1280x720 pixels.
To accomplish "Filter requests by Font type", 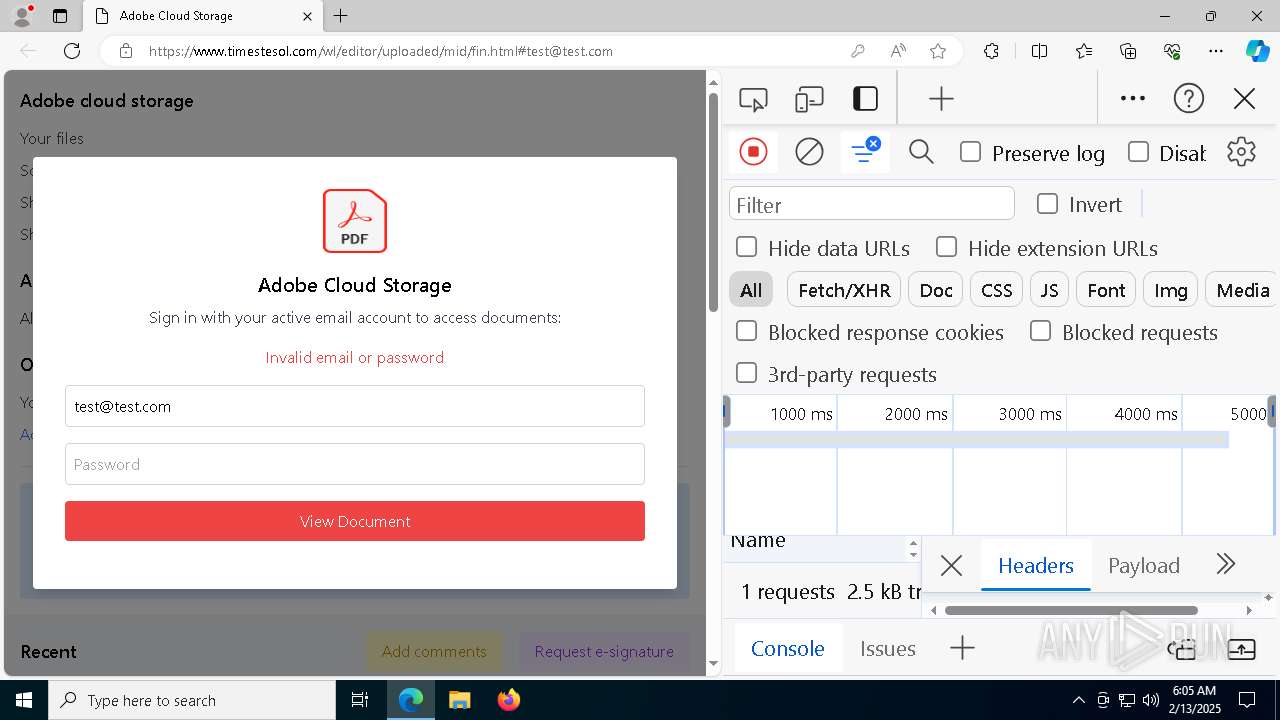I will pyautogui.click(x=1106, y=290).
